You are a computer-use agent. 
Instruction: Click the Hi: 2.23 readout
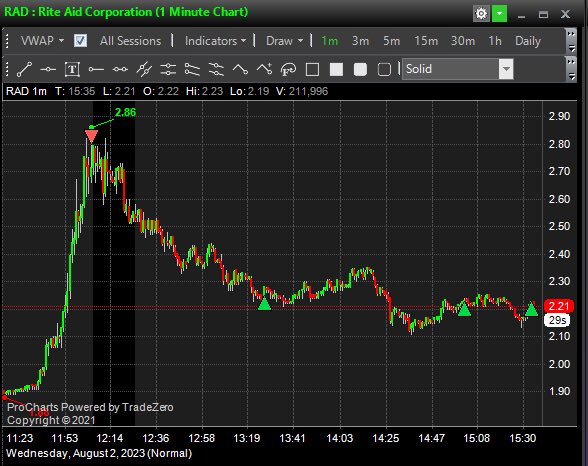[x=204, y=91]
